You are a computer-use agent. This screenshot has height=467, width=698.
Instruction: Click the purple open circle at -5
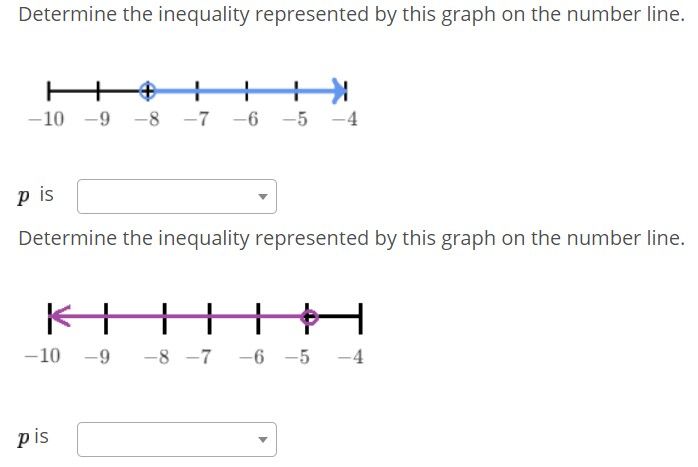tap(310, 318)
